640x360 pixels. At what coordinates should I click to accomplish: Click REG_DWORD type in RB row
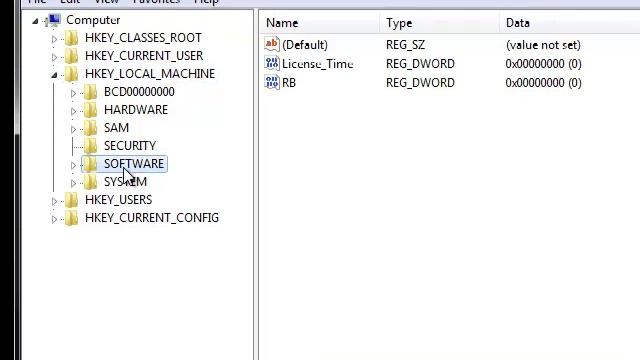(420, 83)
